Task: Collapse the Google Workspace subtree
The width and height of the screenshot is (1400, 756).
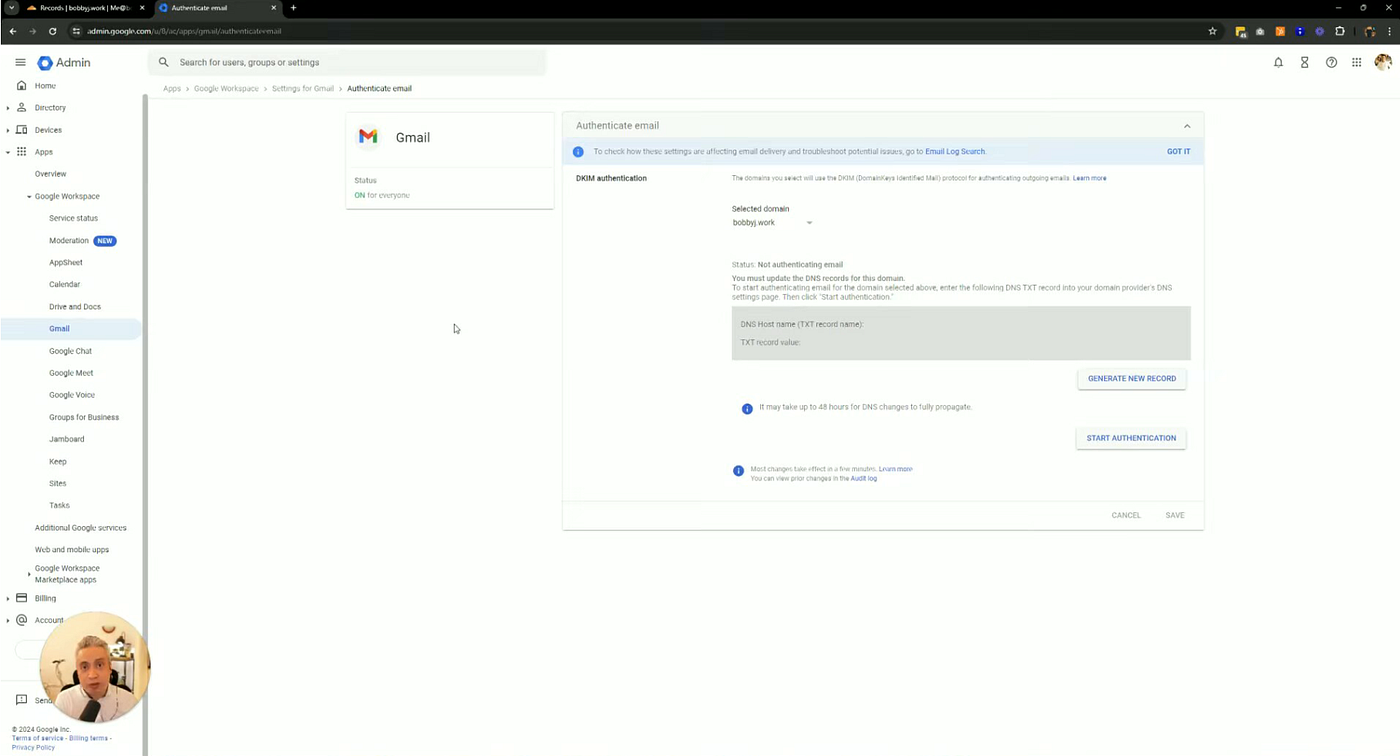Action: pos(29,197)
